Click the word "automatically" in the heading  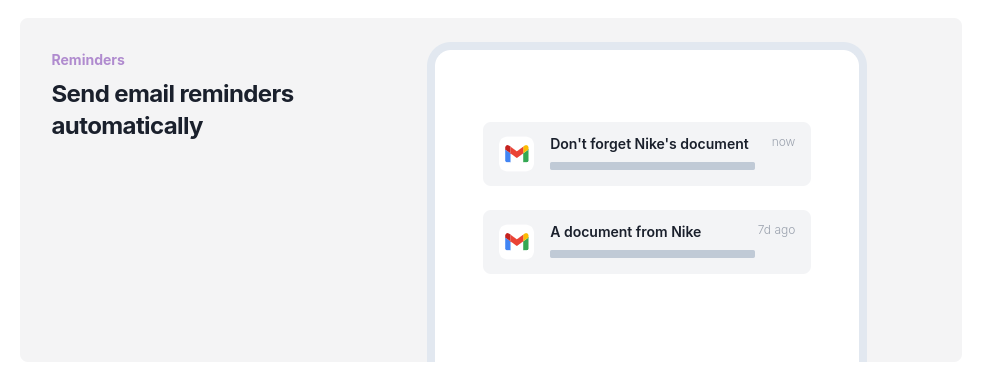pyautogui.click(x=127, y=126)
